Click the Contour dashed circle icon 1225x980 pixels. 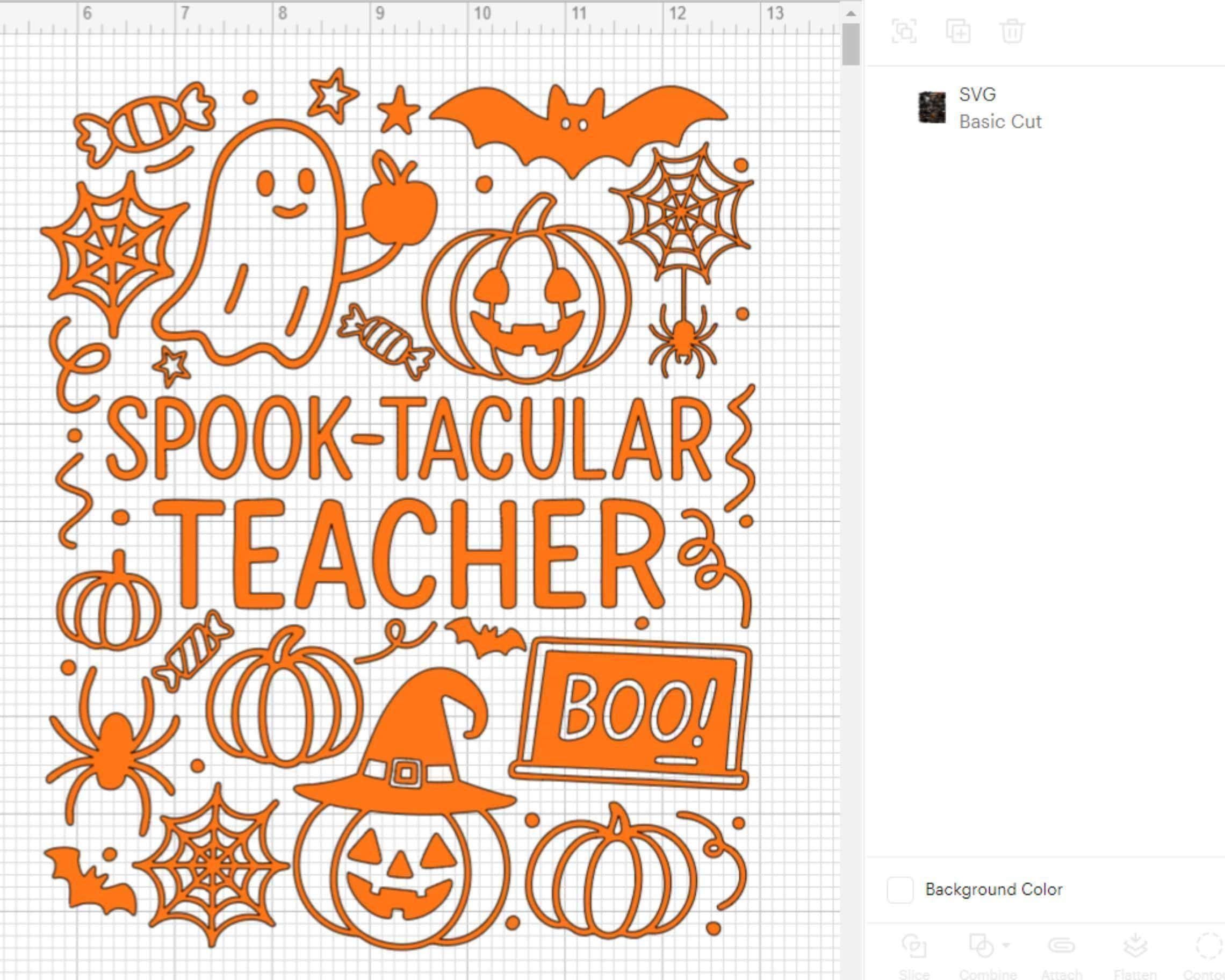coord(1209,947)
